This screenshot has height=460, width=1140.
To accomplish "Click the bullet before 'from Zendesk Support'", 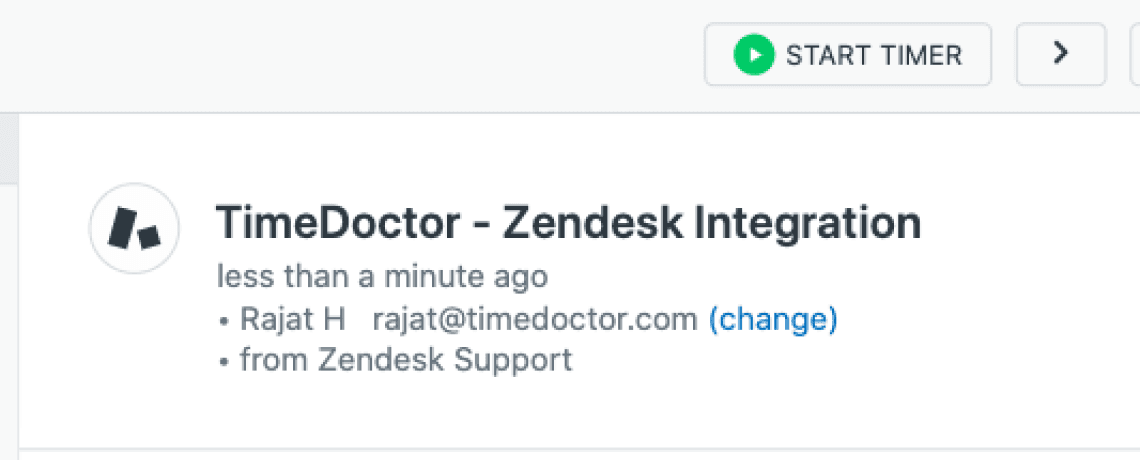I will (x=224, y=360).
